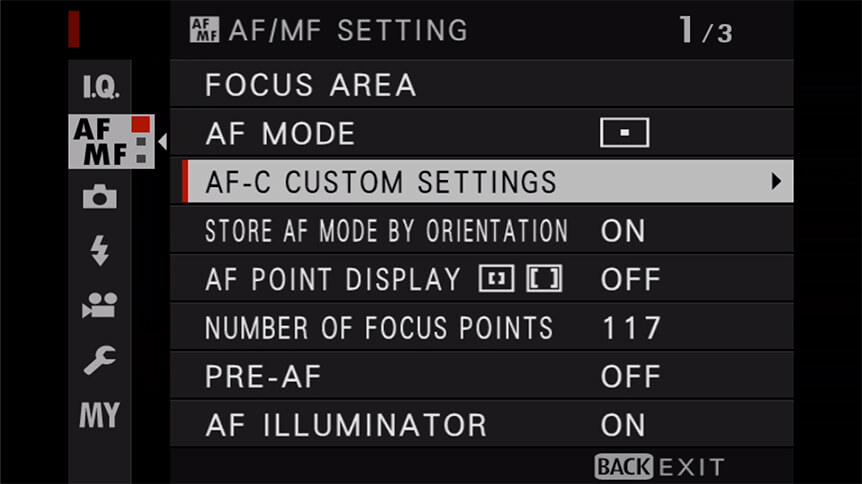Click the page indicator 1/3

[x=705, y=31]
